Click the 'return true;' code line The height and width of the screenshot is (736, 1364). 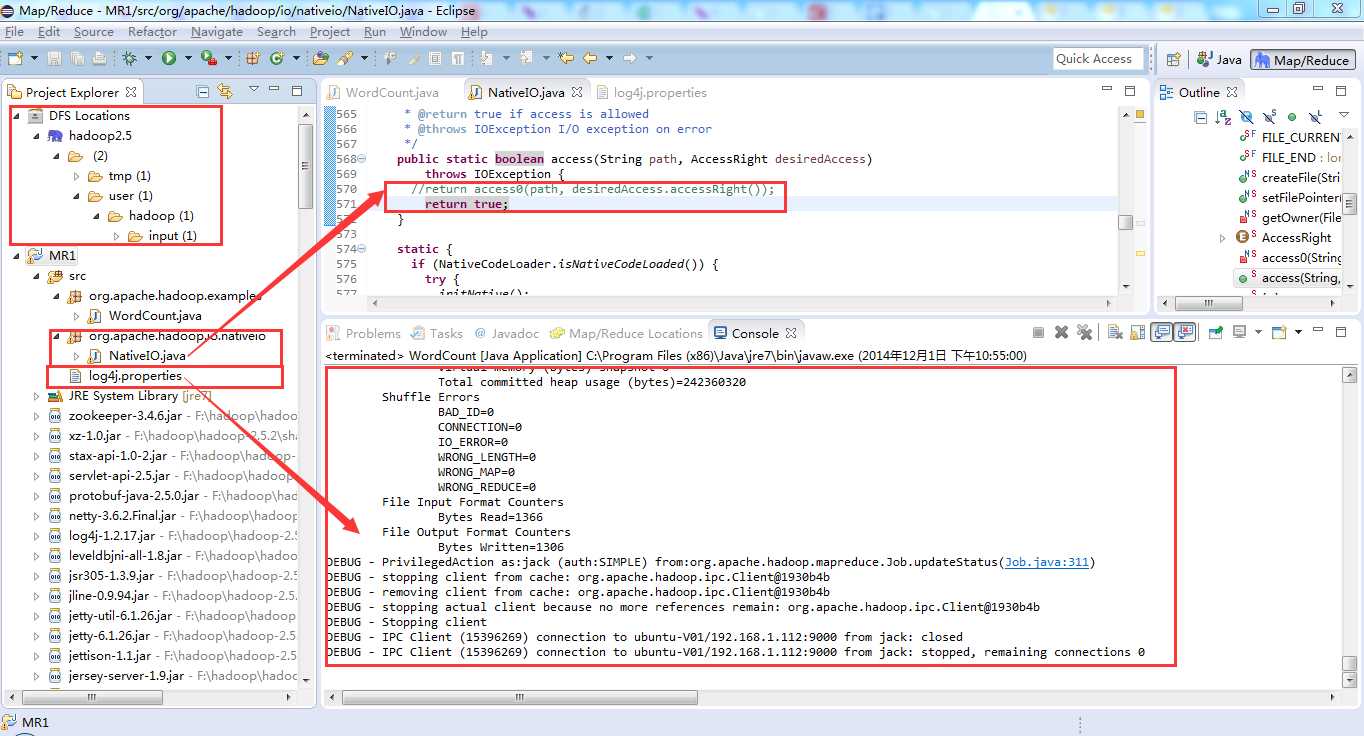point(466,204)
